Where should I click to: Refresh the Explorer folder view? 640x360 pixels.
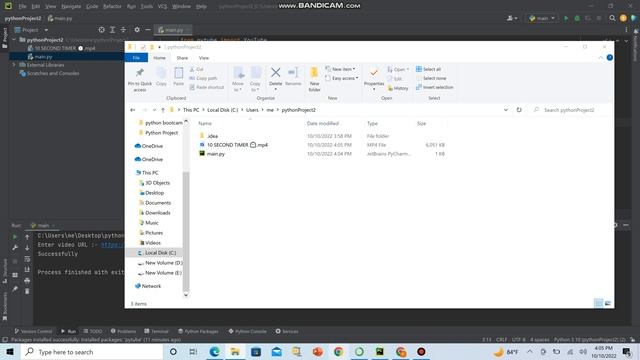tap(519, 110)
